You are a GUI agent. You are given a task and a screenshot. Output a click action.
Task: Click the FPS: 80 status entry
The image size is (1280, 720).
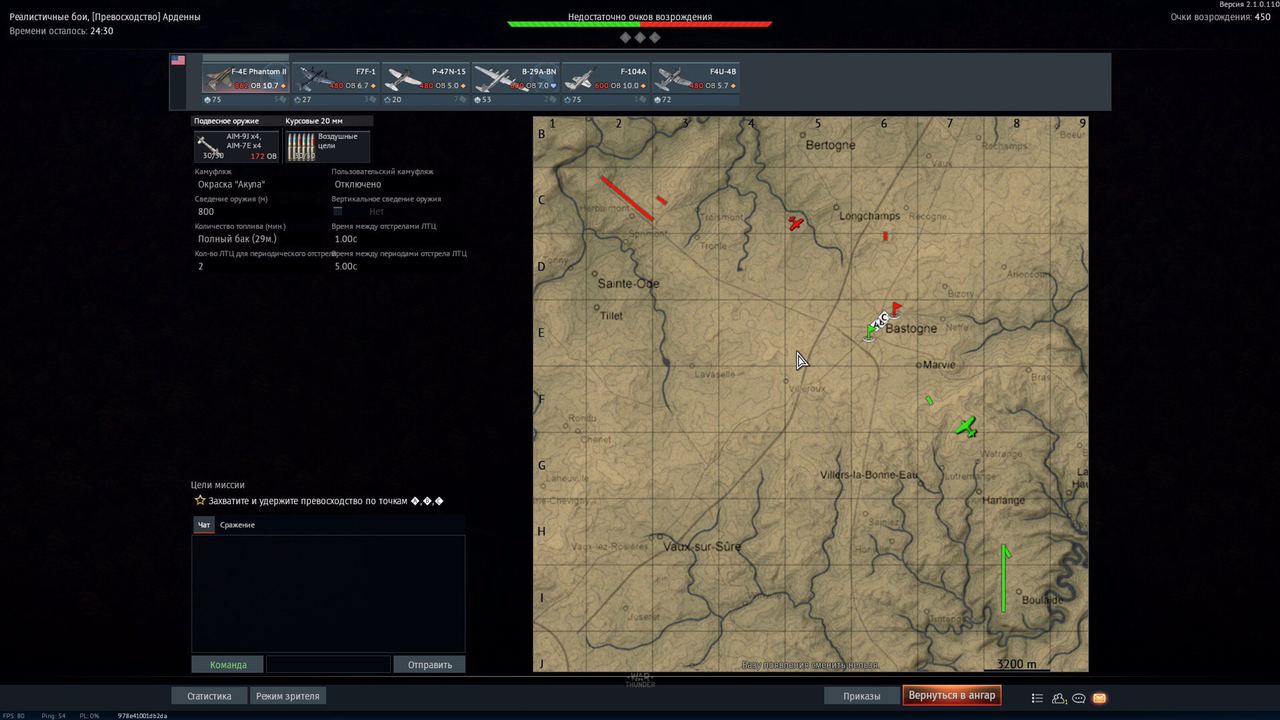pos(14,716)
